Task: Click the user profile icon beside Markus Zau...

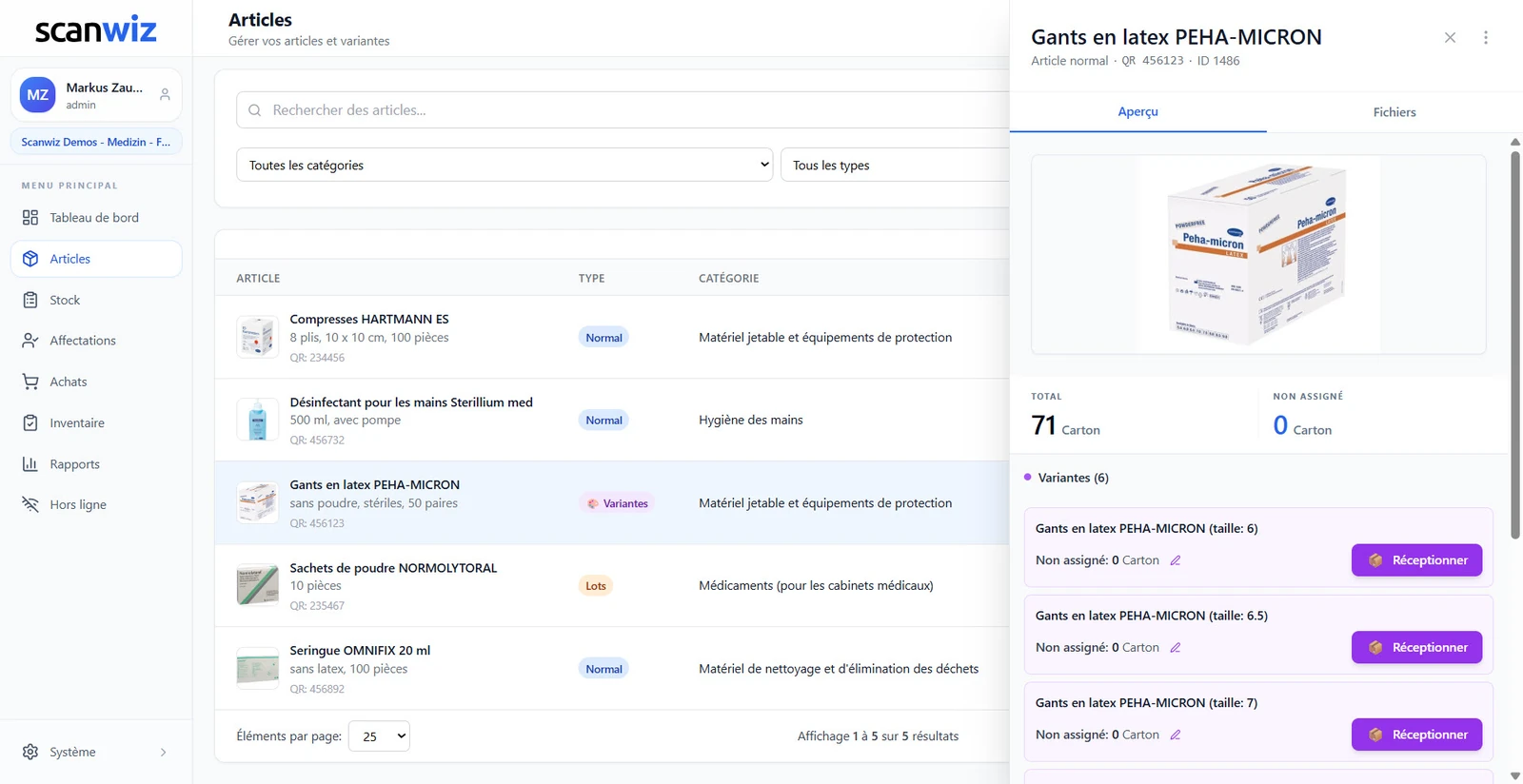Action: (165, 95)
